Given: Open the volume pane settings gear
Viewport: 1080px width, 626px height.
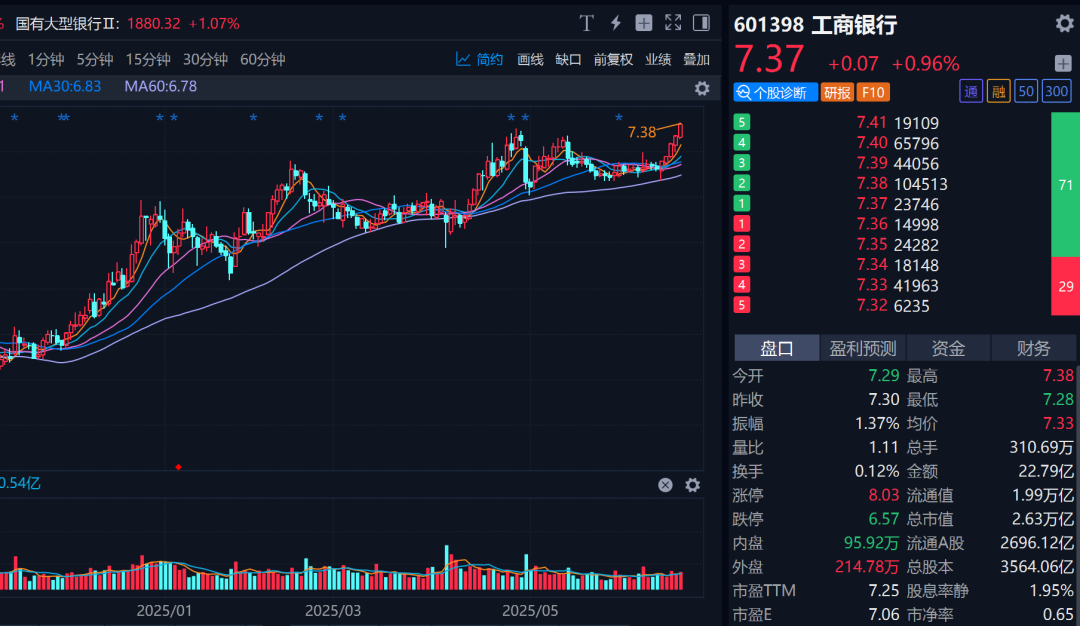Looking at the screenshot, I should tap(693, 485).
